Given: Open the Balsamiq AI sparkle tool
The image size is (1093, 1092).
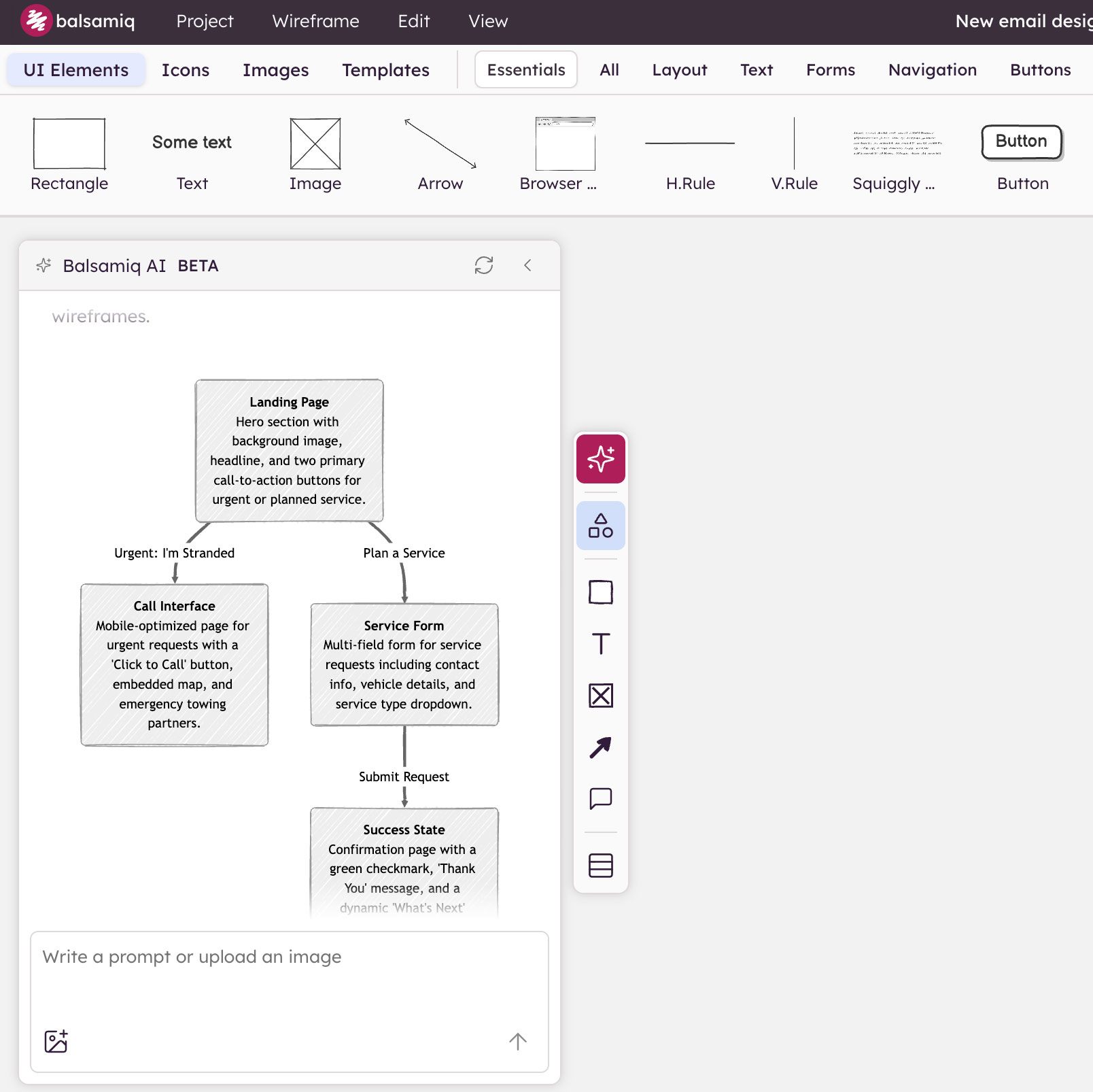Looking at the screenshot, I should 600,459.
